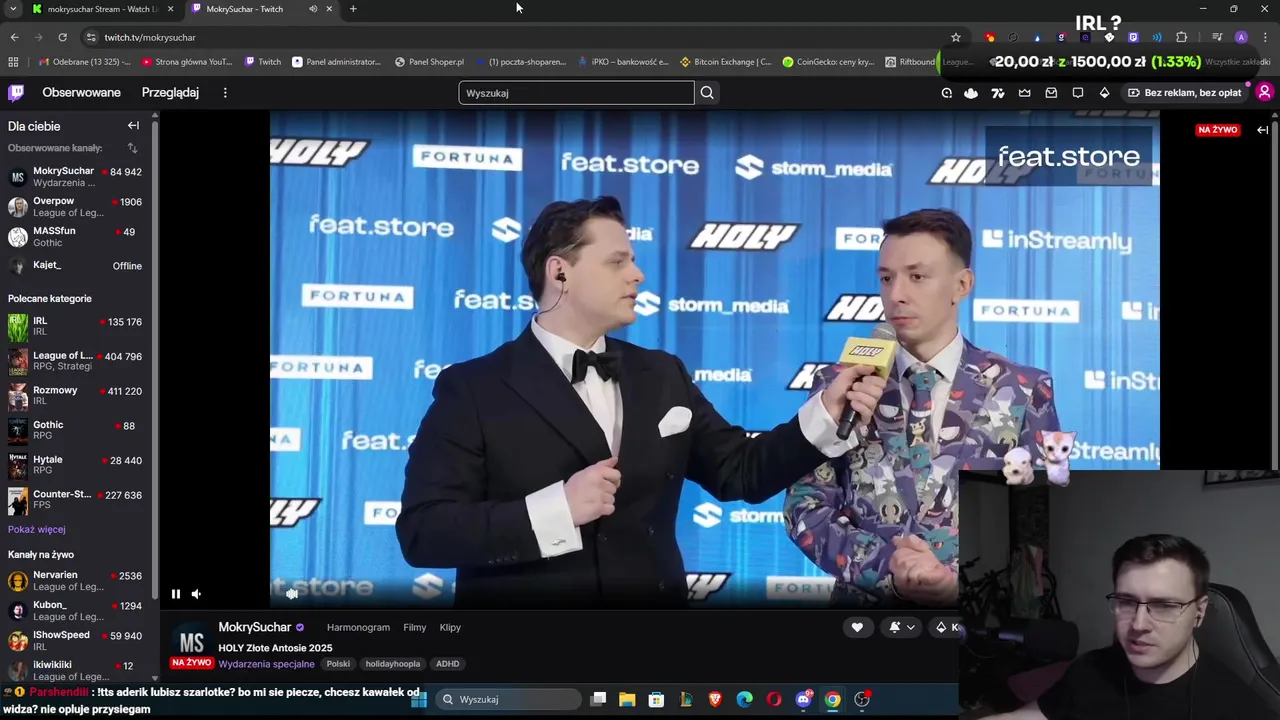Open the Chrome profile avatar

point(1241,37)
